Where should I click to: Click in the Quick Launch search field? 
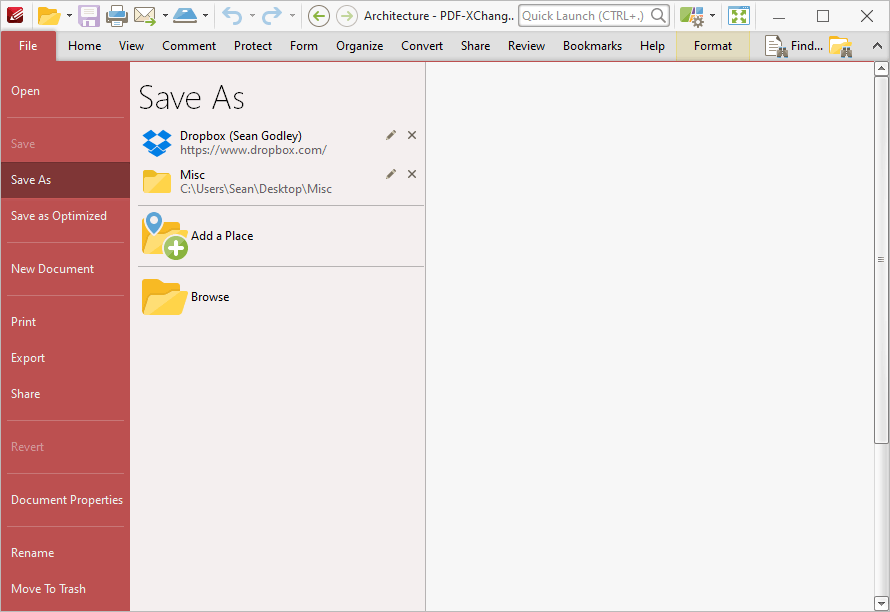[584, 16]
